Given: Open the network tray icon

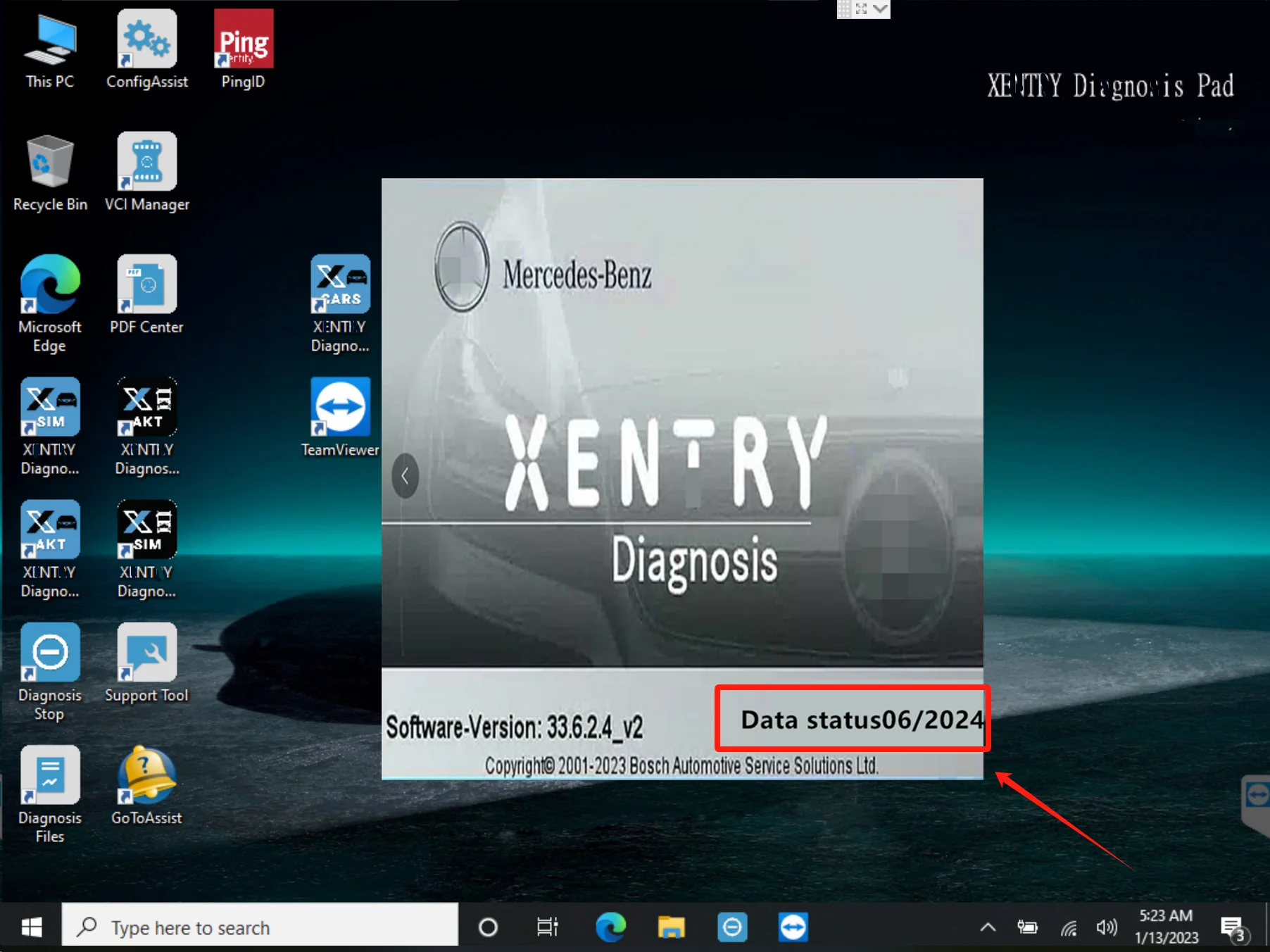Looking at the screenshot, I should (x=1069, y=929).
